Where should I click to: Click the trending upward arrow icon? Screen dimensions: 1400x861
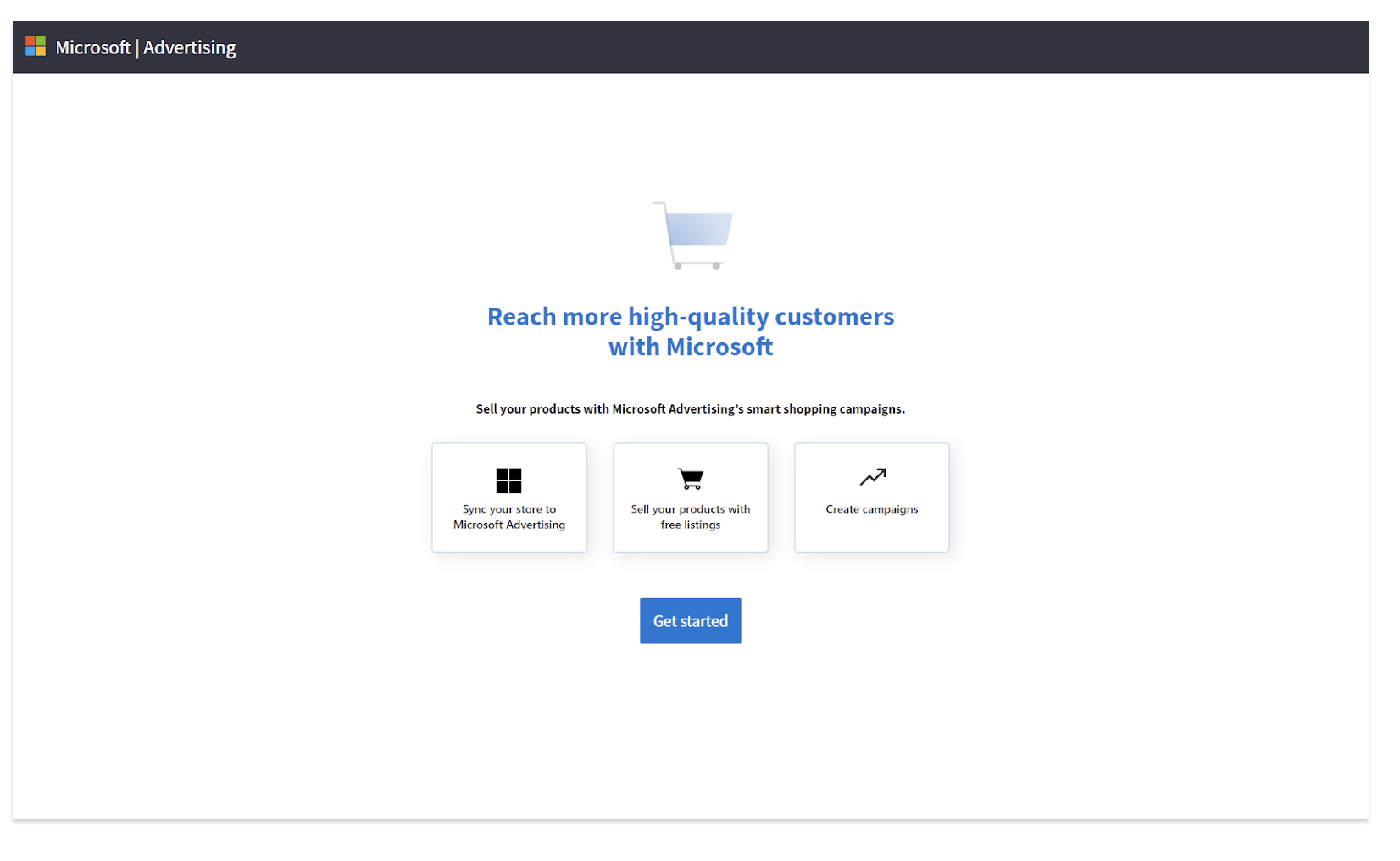point(872,477)
